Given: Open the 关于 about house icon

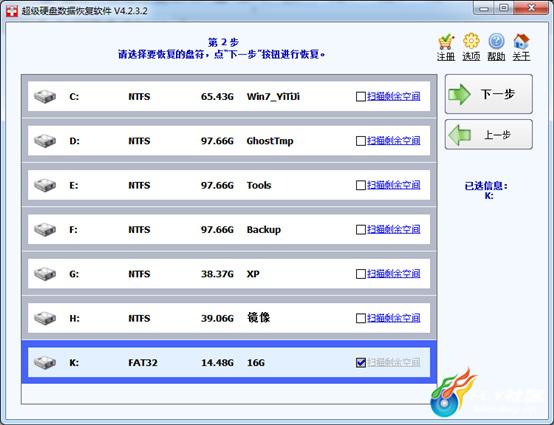Looking at the screenshot, I should click(521, 41).
